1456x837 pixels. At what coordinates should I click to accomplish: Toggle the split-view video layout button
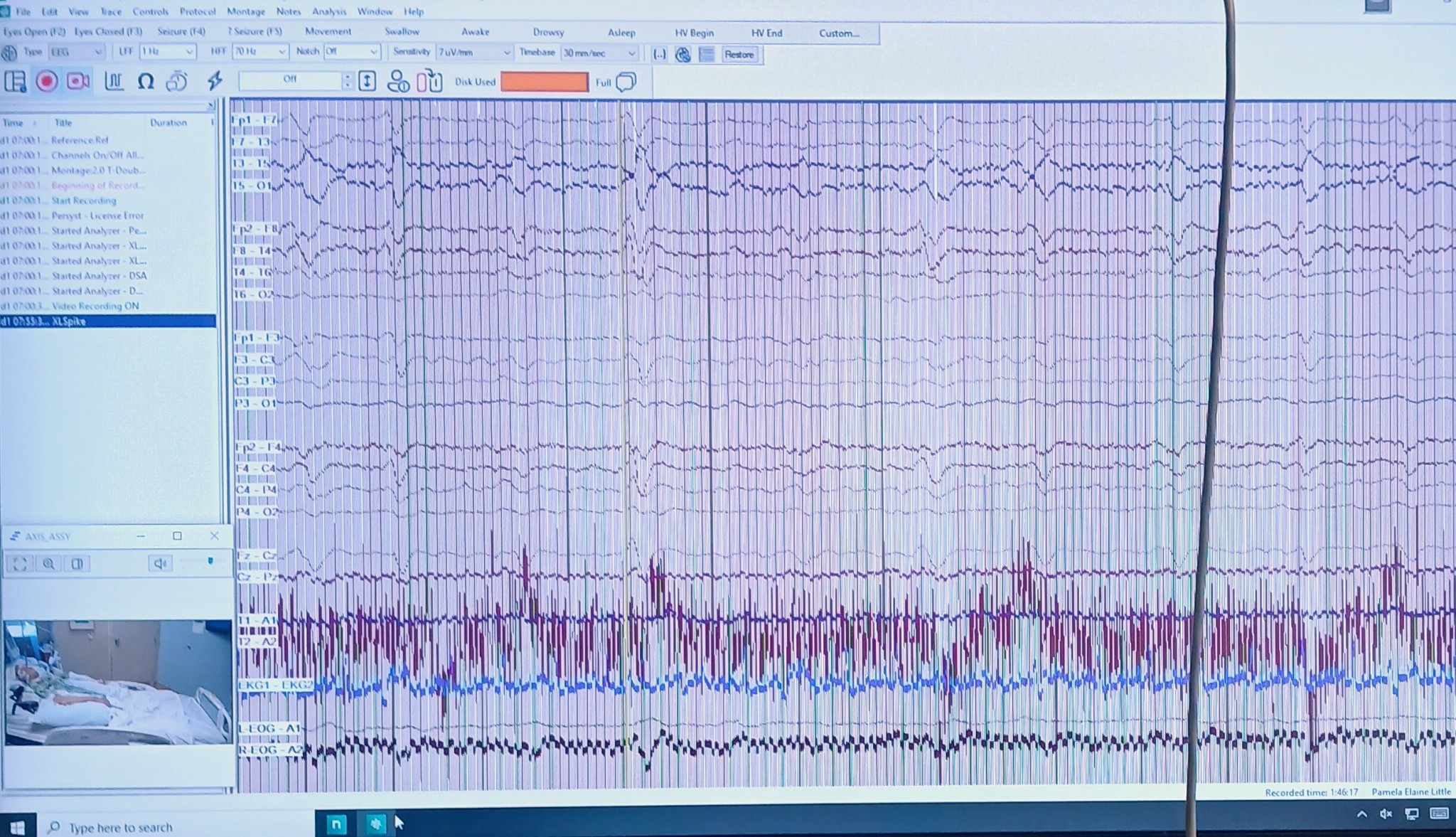[x=77, y=564]
